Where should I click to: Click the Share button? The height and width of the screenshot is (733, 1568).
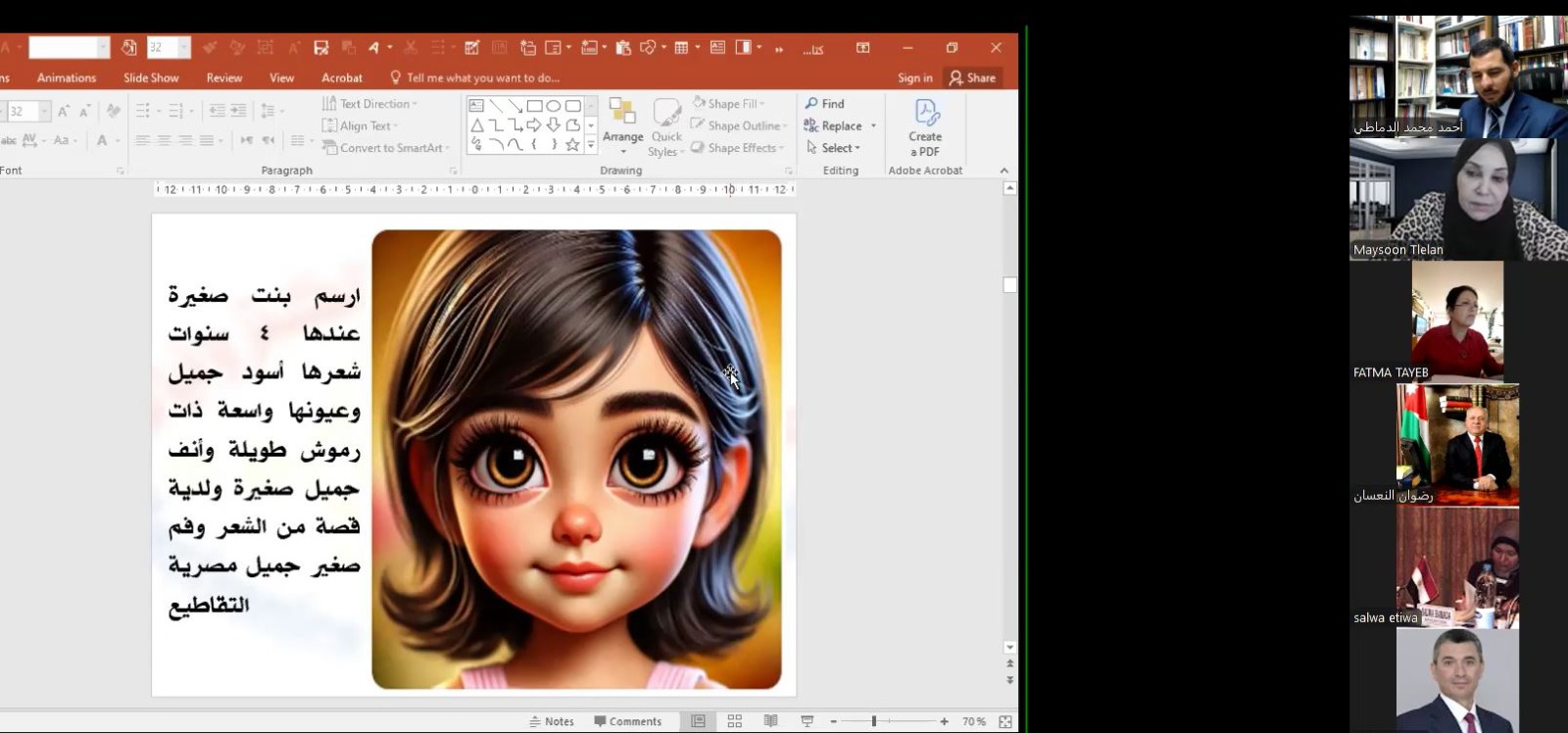tap(971, 77)
